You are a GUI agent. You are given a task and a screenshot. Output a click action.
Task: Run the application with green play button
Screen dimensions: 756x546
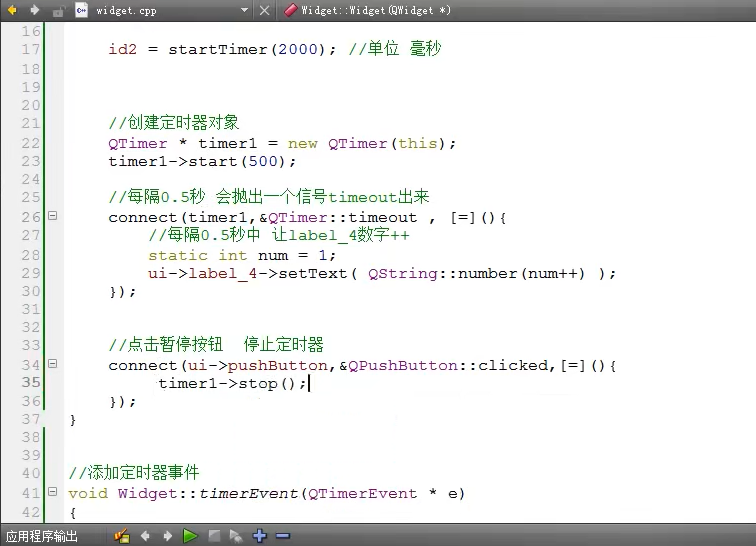coord(190,536)
